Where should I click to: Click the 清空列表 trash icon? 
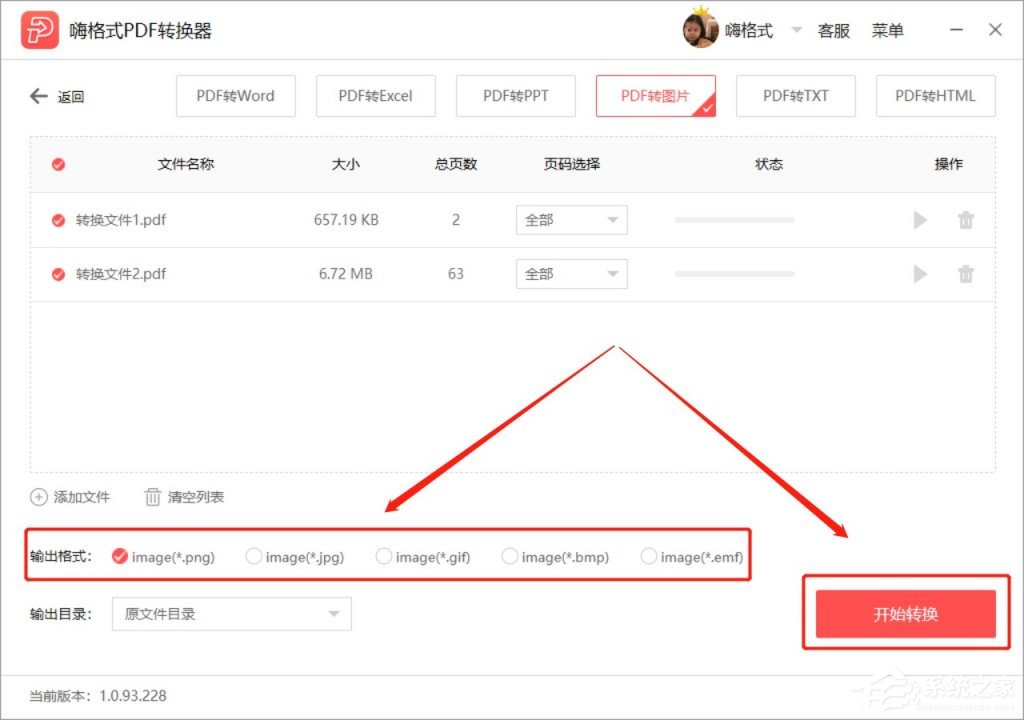click(x=152, y=497)
